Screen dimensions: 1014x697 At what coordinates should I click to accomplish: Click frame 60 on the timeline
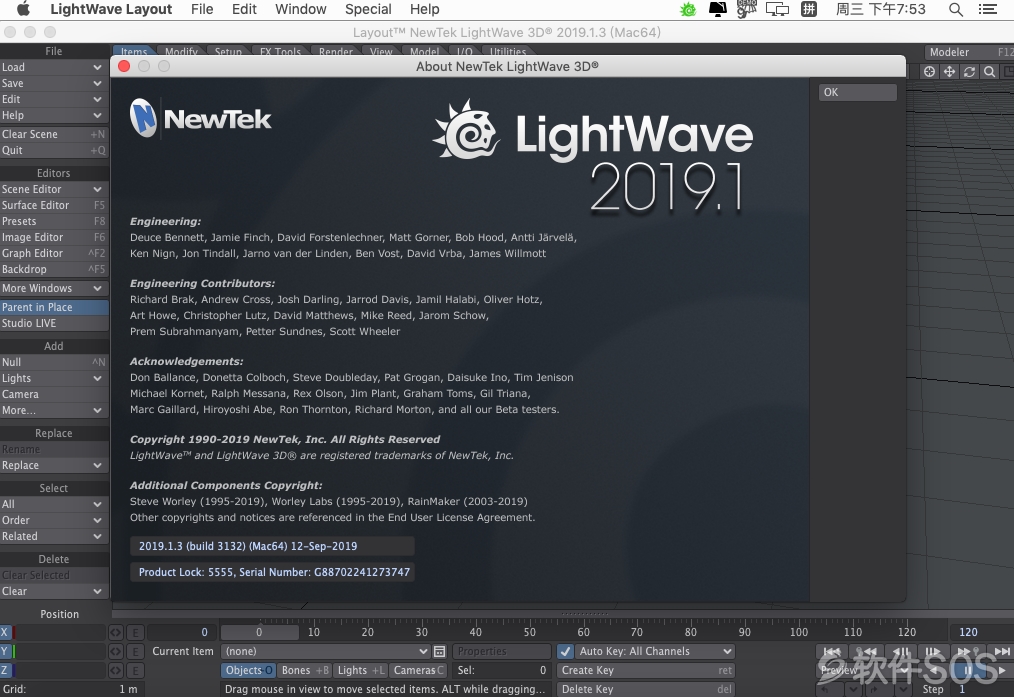[583, 632]
